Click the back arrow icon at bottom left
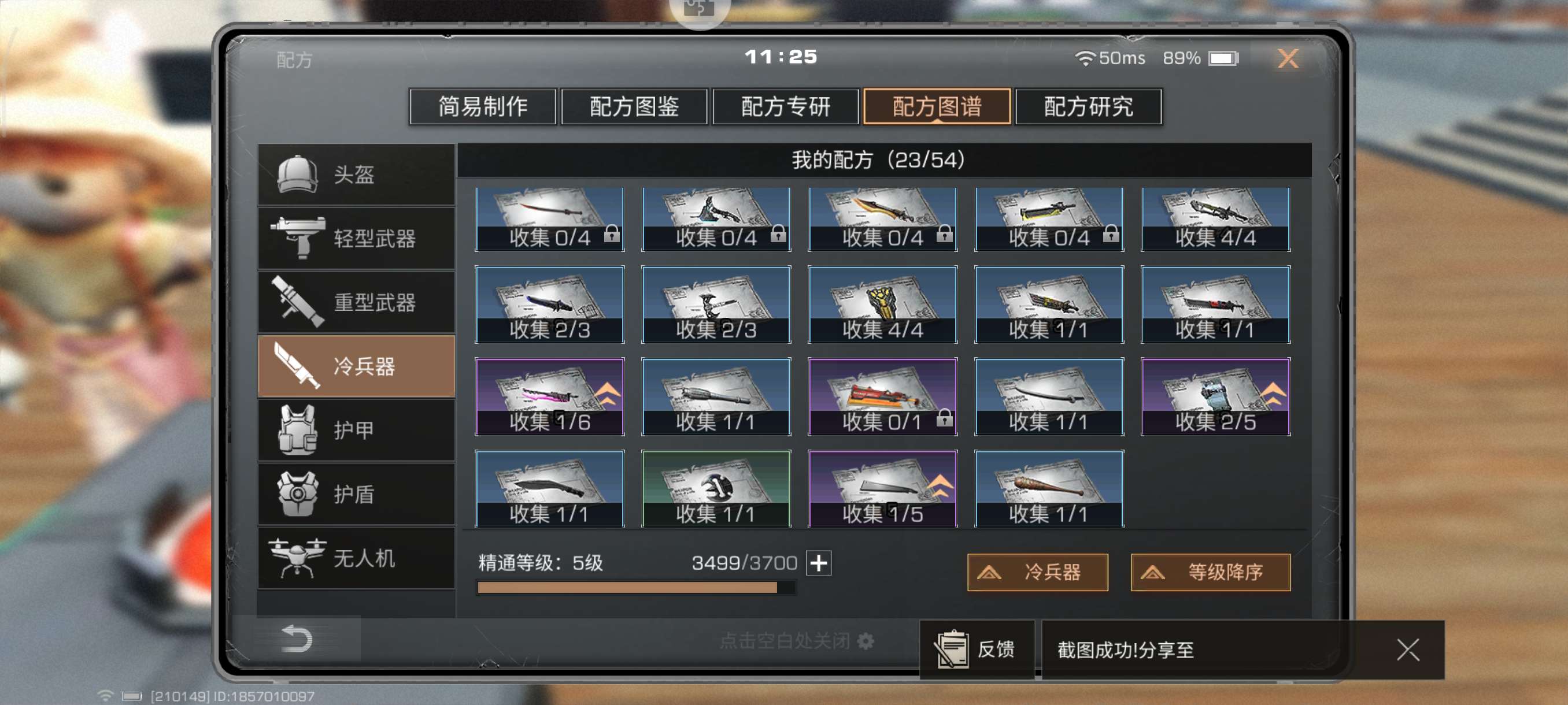 point(297,639)
